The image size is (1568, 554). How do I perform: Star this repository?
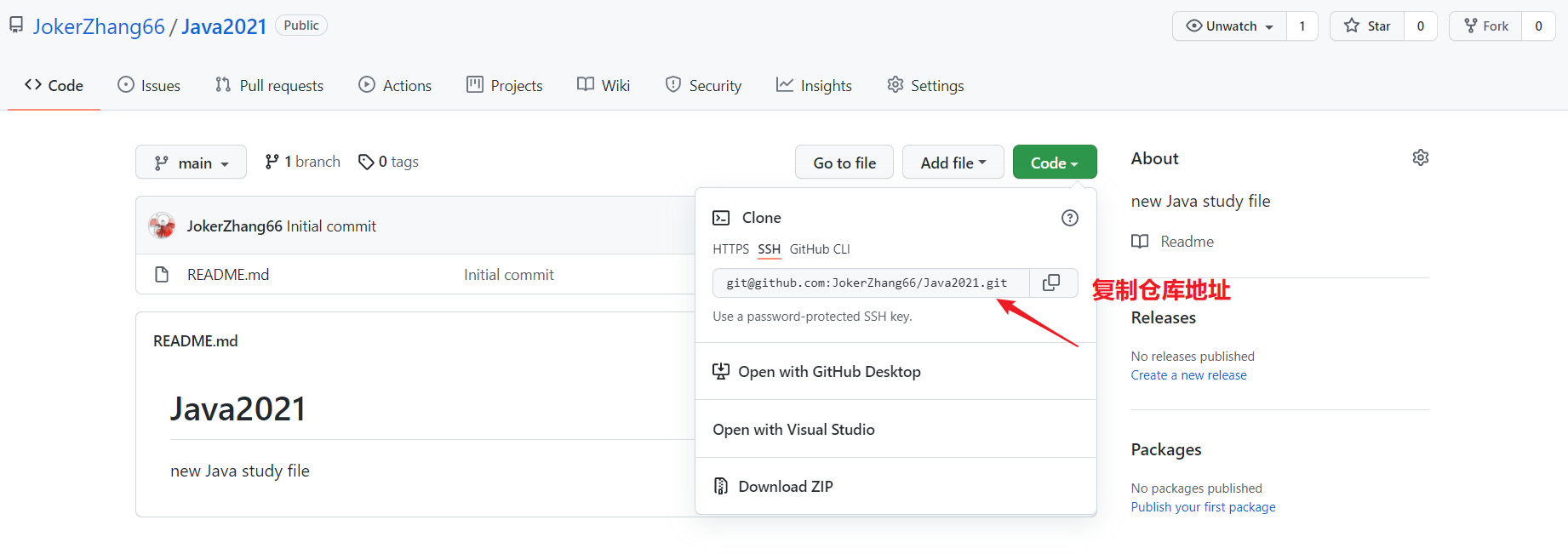click(1367, 26)
